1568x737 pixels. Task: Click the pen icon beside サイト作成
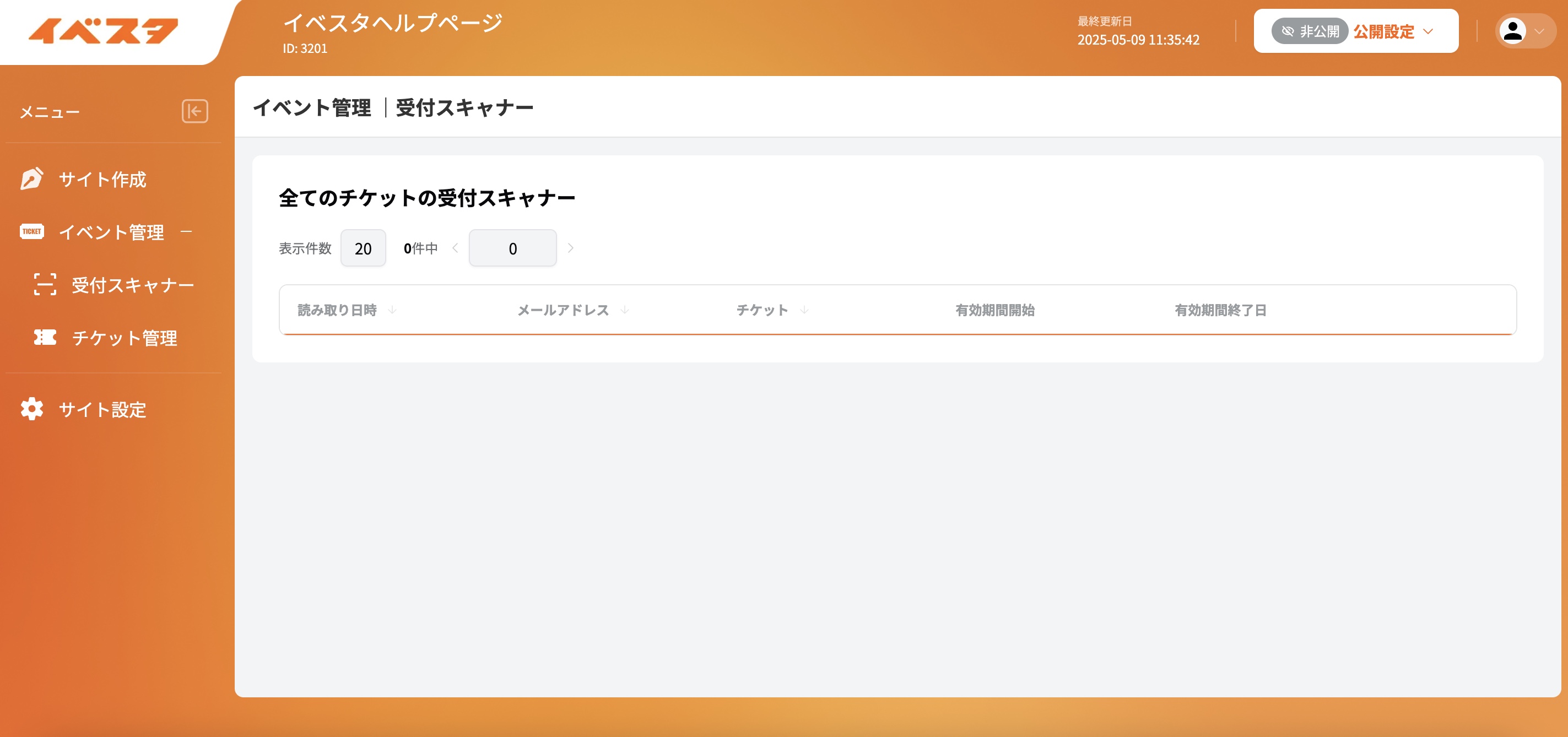(31, 179)
